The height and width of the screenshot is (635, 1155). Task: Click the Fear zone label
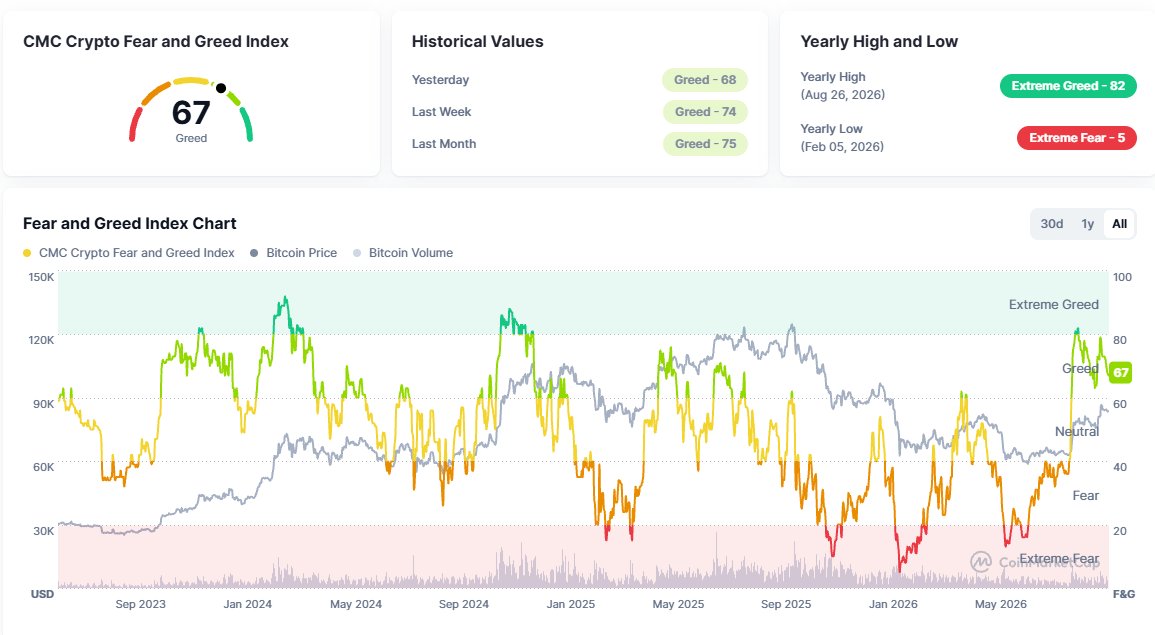click(1085, 496)
